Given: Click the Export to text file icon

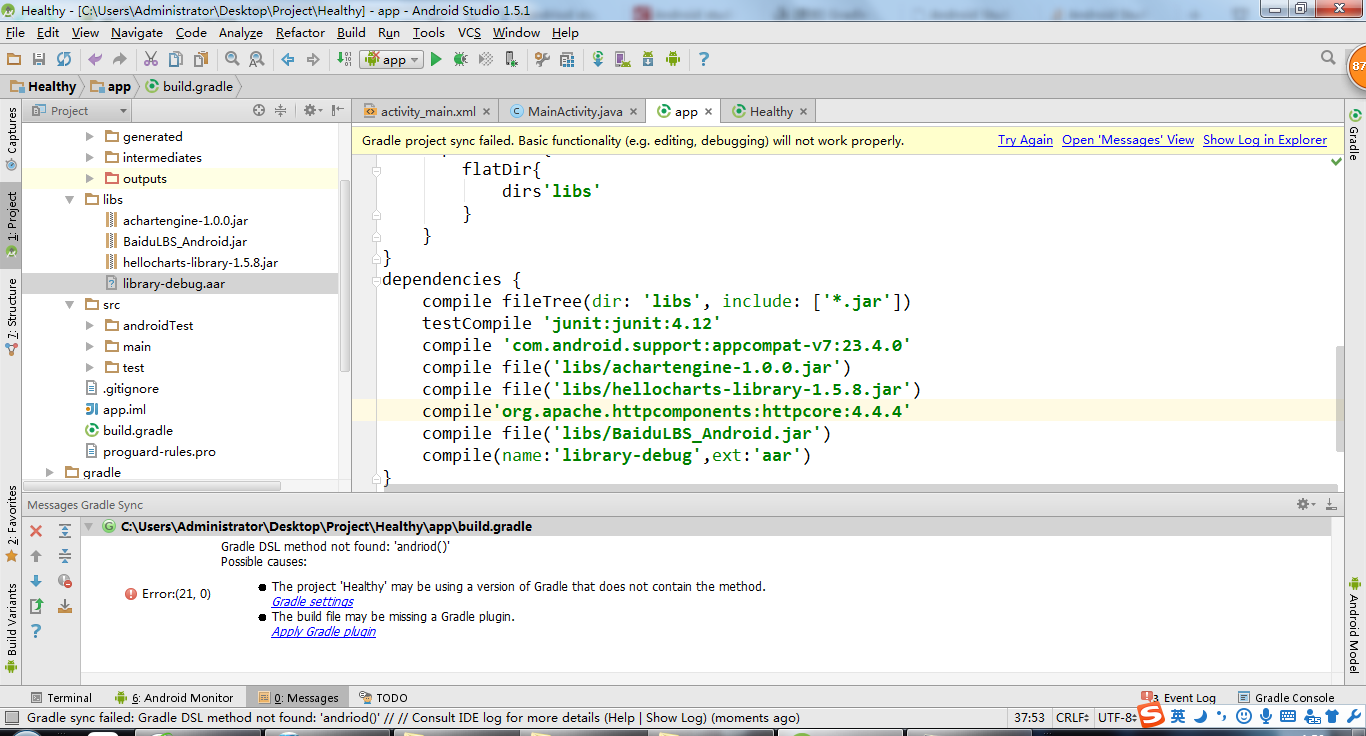Looking at the screenshot, I should (36, 606).
